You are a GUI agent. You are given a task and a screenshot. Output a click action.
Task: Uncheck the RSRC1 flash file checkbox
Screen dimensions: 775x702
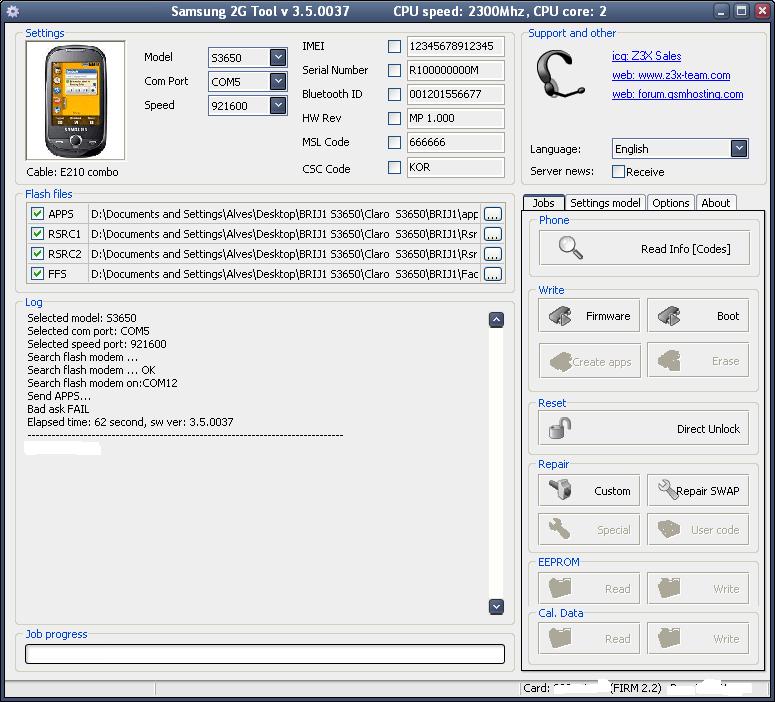pos(38,233)
